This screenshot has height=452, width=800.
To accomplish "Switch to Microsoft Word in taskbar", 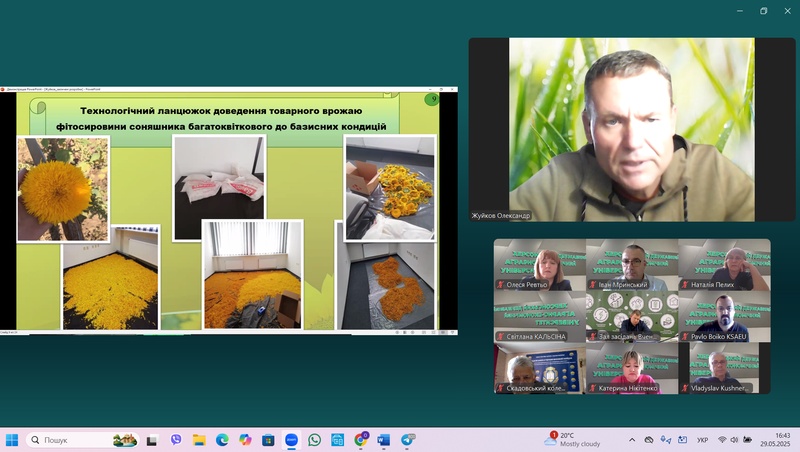I will coord(384,440).
